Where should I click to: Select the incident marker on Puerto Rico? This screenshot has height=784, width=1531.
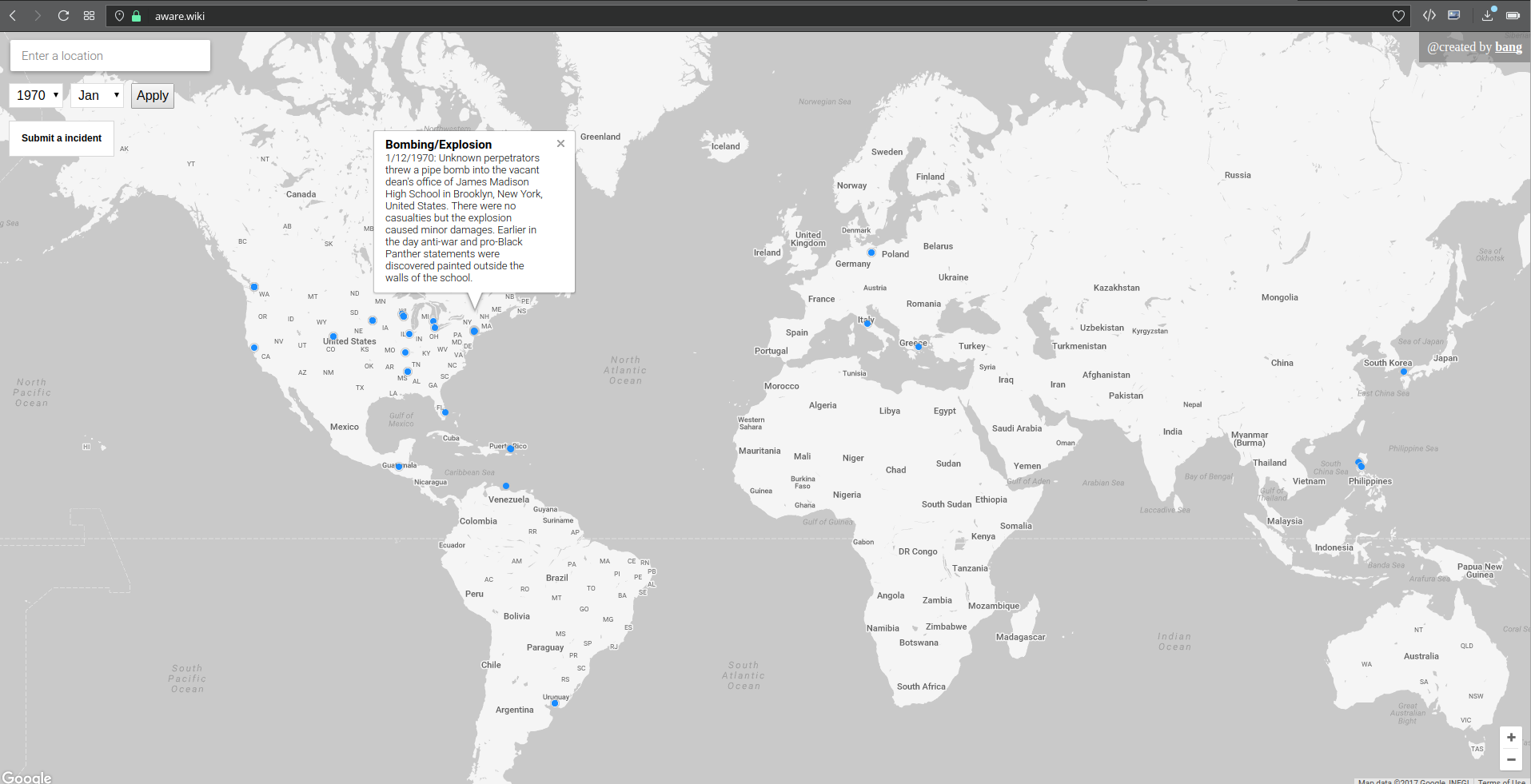(510, 448)
